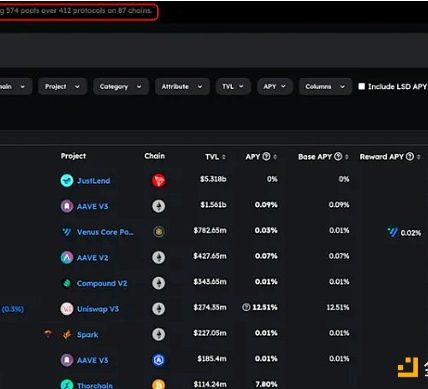The width and height of the screenshot is (428, 389).
Task: Click the Spark project flame icon
Action: tap(67, 334)
